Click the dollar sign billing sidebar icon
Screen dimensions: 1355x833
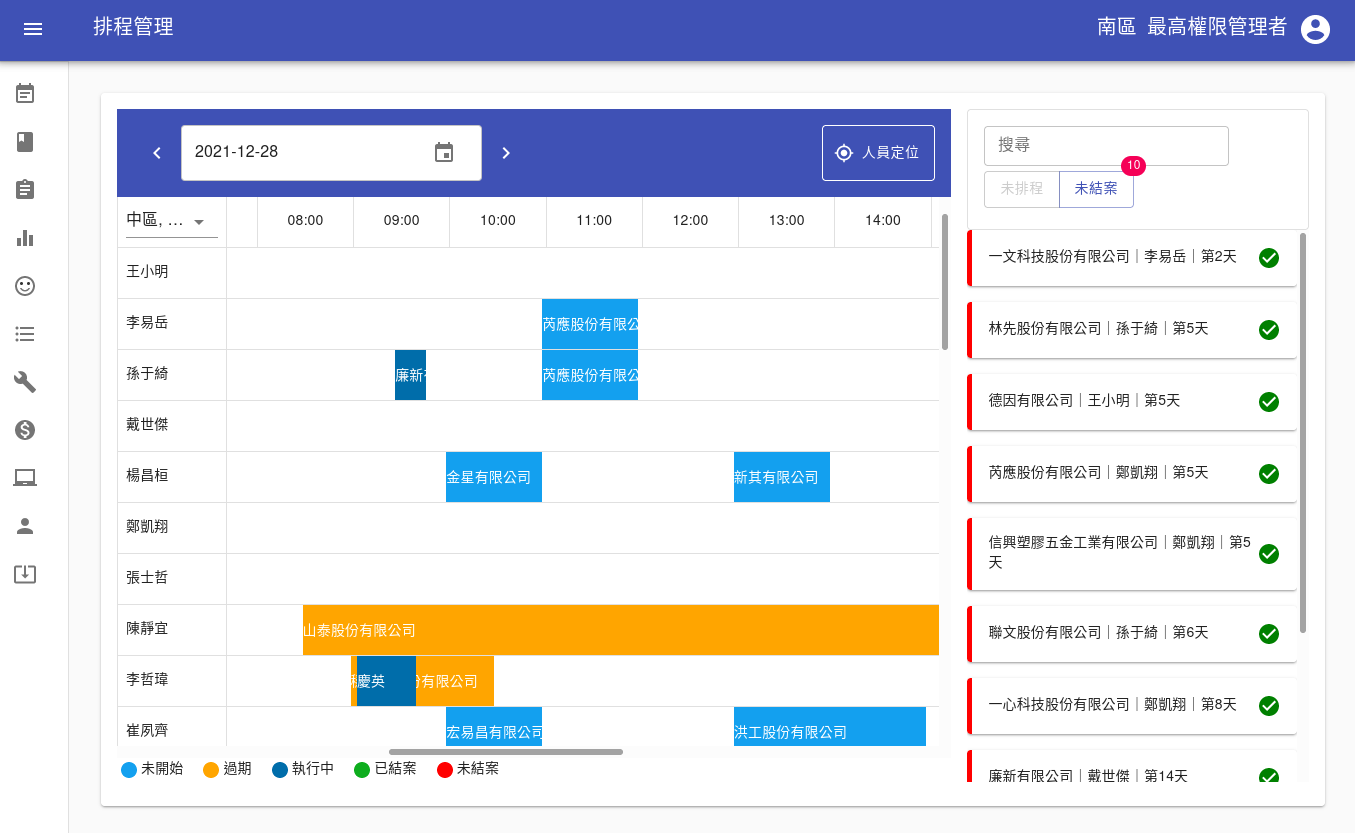tap(25, 430)
